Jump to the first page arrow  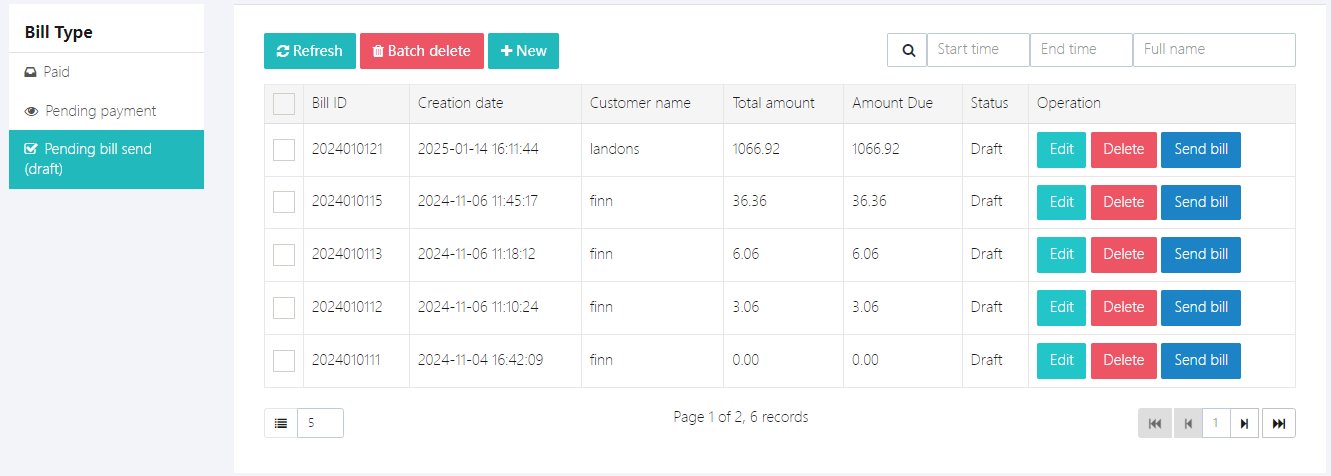point(1155,423)
